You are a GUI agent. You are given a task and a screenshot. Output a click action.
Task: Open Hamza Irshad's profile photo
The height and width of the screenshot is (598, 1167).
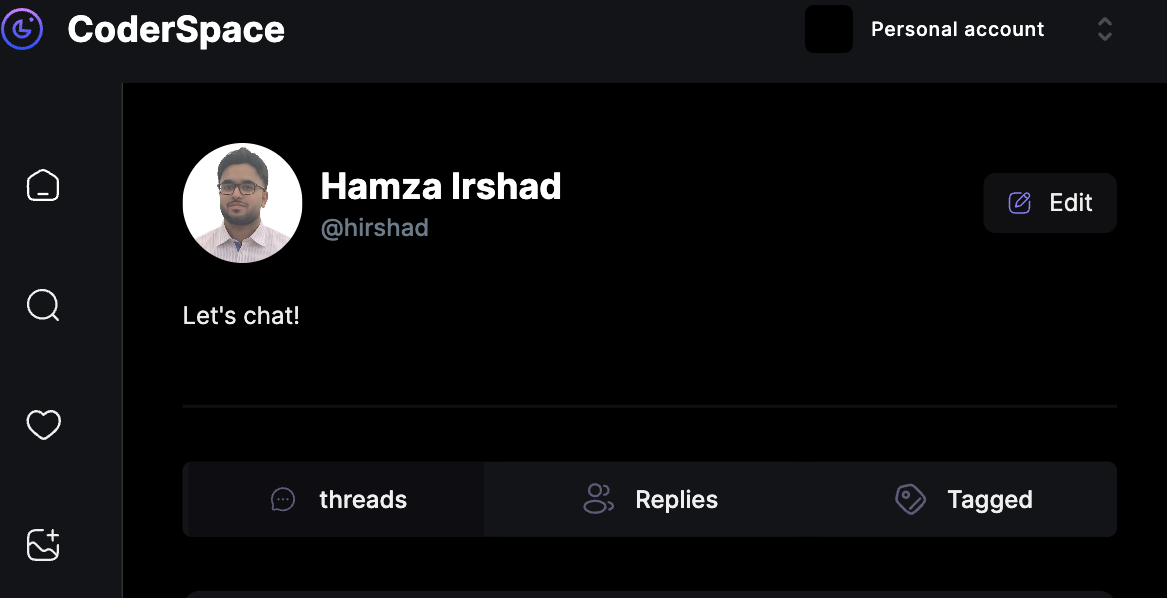coord(242,203)
